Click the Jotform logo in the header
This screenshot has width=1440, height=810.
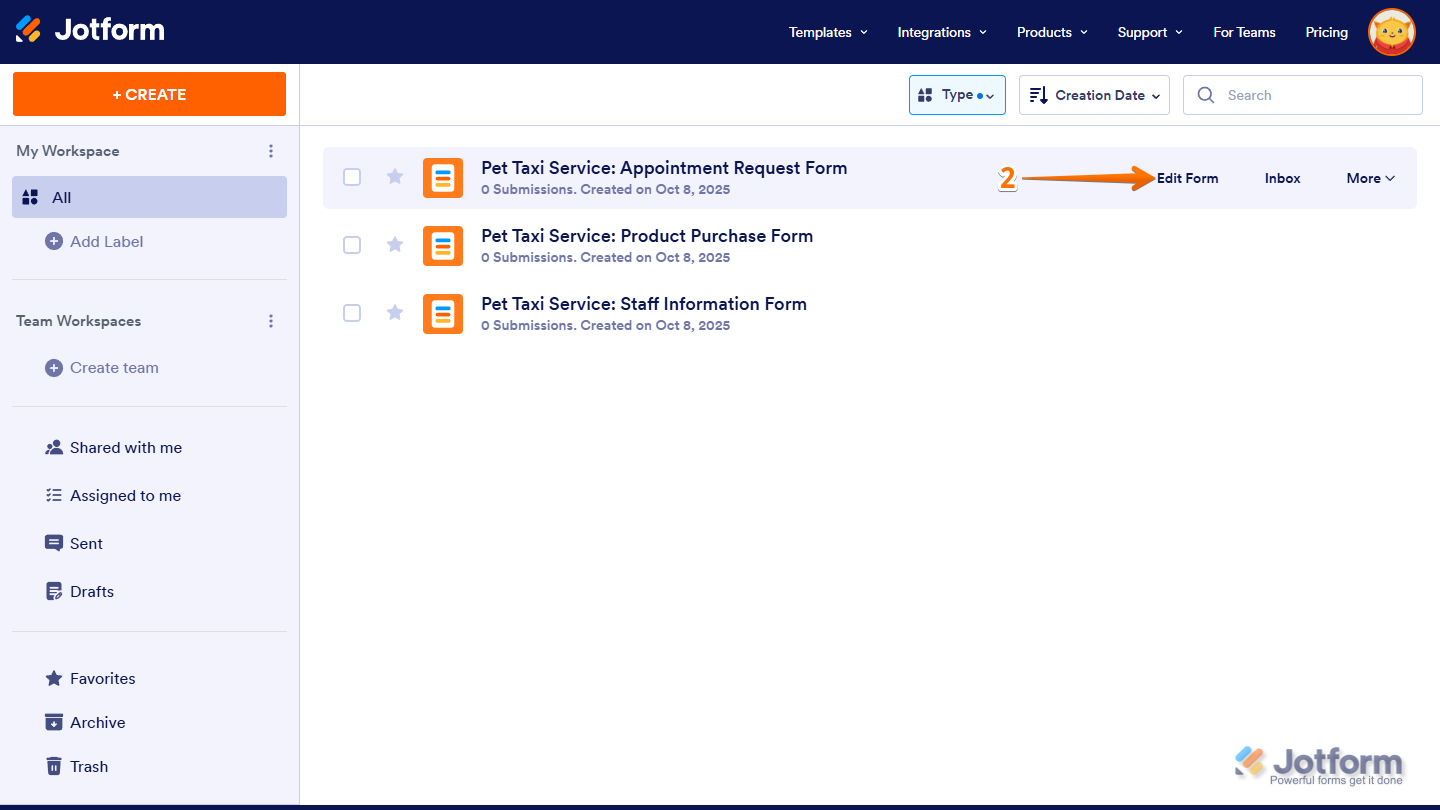tap(90, 31)
